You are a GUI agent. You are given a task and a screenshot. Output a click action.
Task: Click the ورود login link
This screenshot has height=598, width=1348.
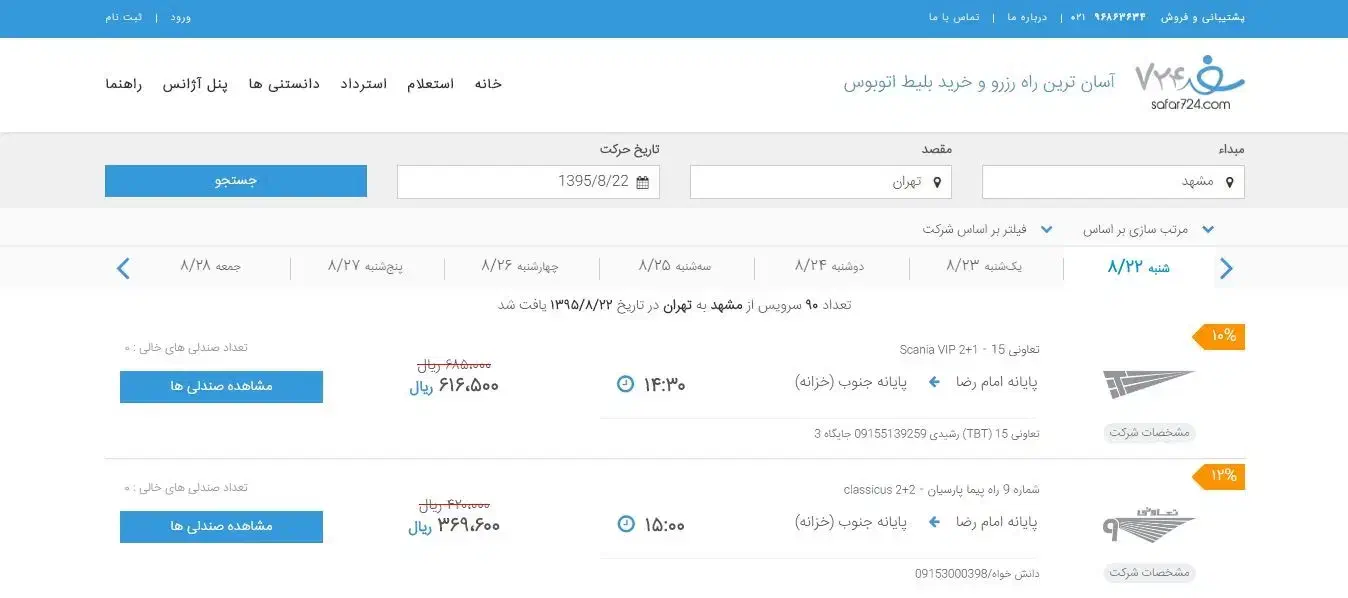pos(181,17)
